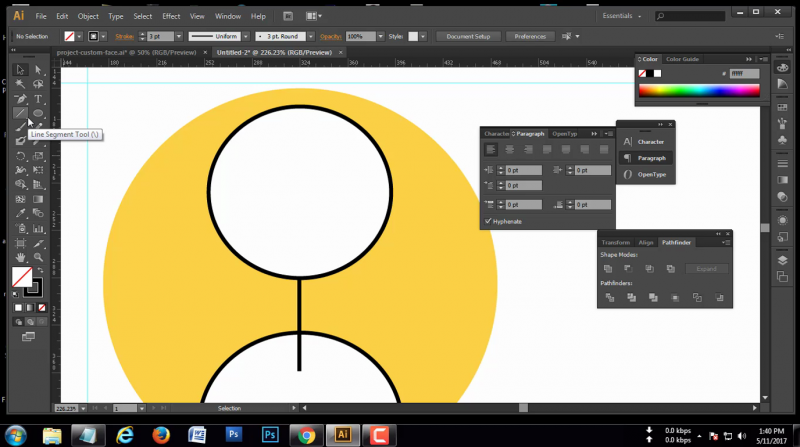Viewport: 800px width, 447px height.
Task: Select the Line Segment tool
Action: [x=20, y=113]
